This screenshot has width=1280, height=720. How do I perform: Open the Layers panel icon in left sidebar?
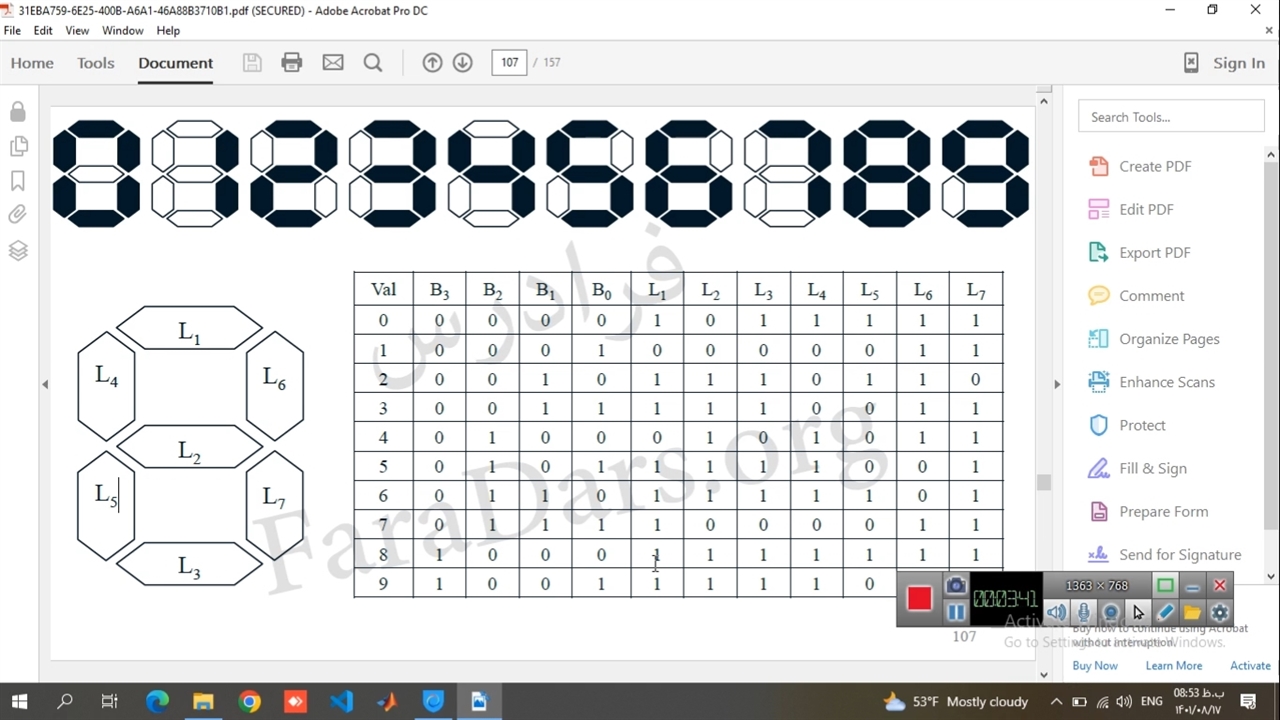point(18,250)
